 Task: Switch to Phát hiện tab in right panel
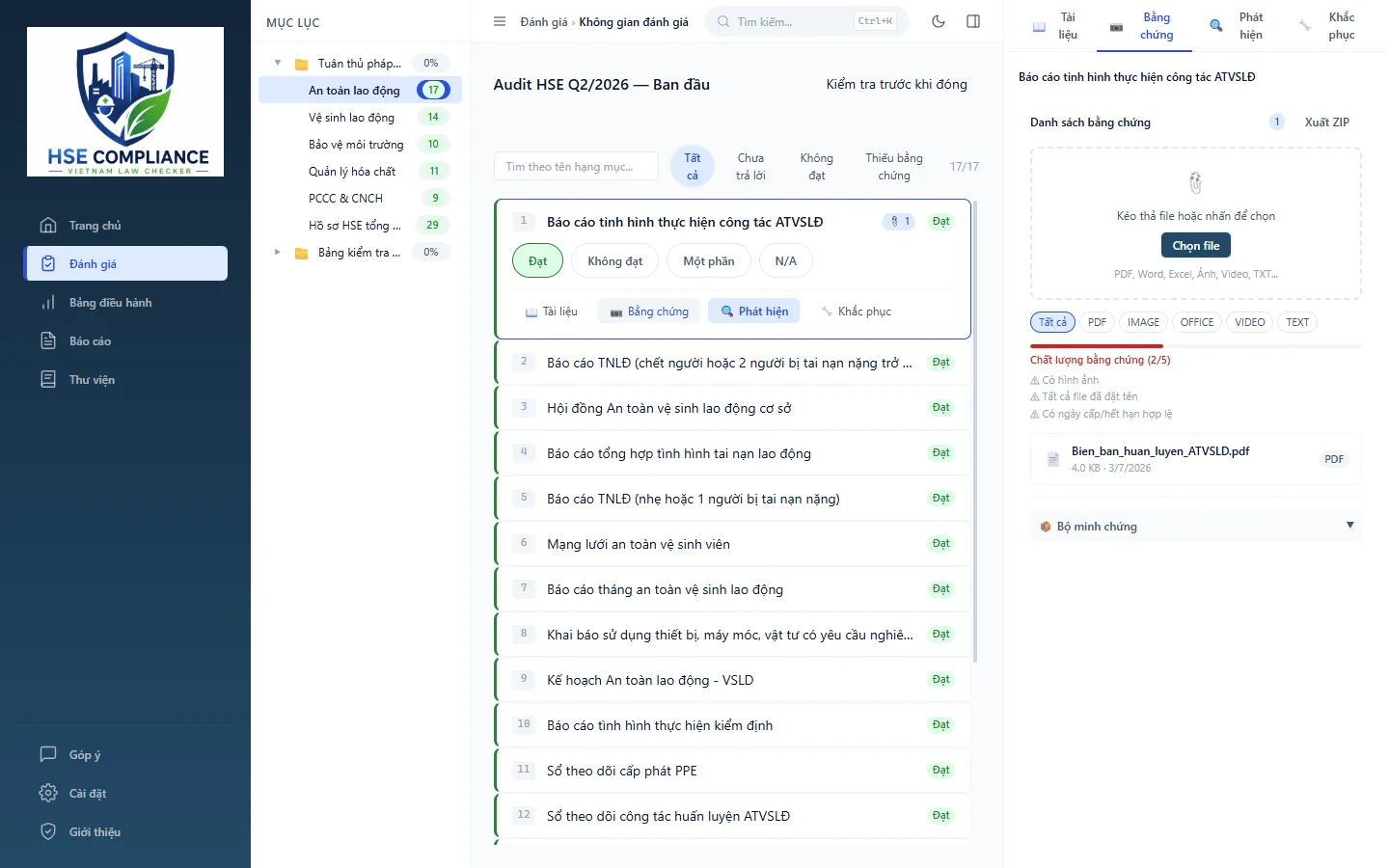(1238, 26)
